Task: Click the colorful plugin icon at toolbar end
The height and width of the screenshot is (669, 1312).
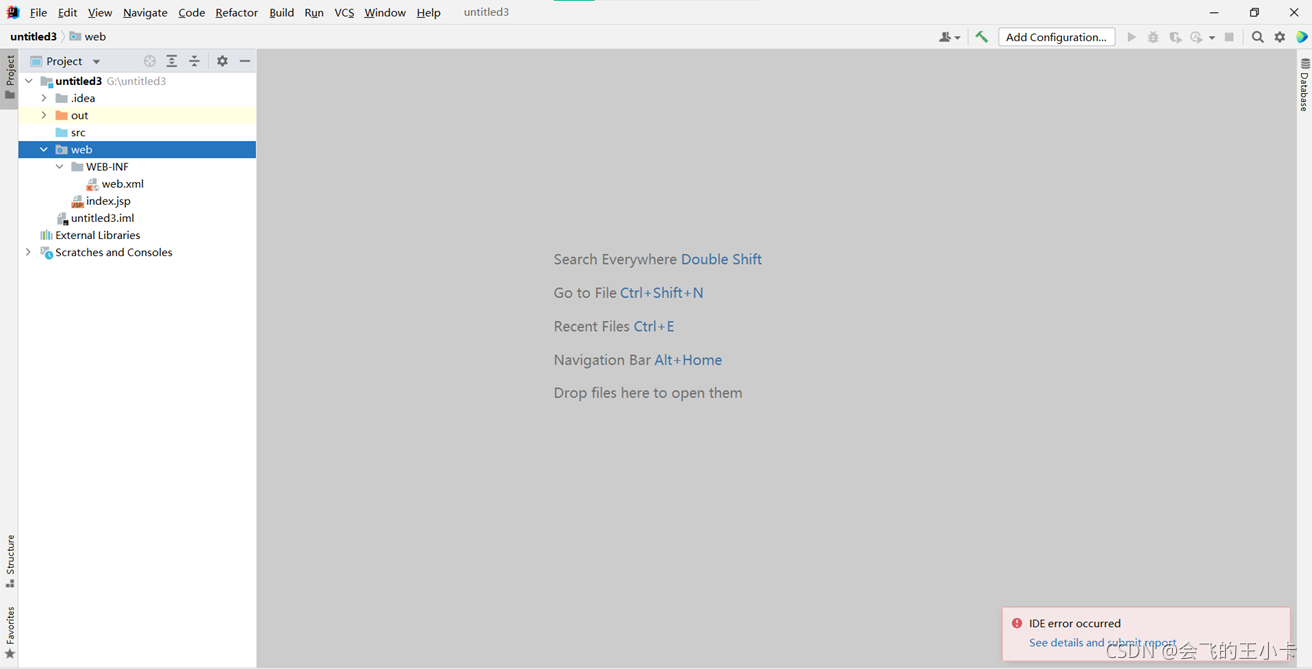Action: click(1302, 37)
